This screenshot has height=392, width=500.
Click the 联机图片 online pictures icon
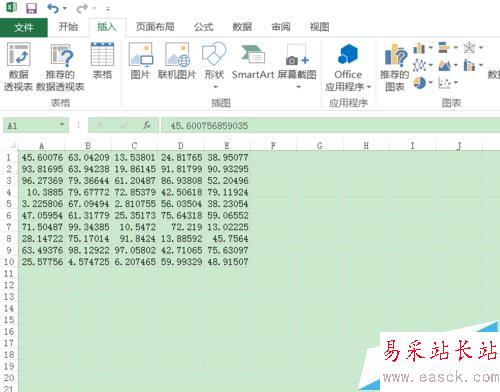[x=177, y=54]
